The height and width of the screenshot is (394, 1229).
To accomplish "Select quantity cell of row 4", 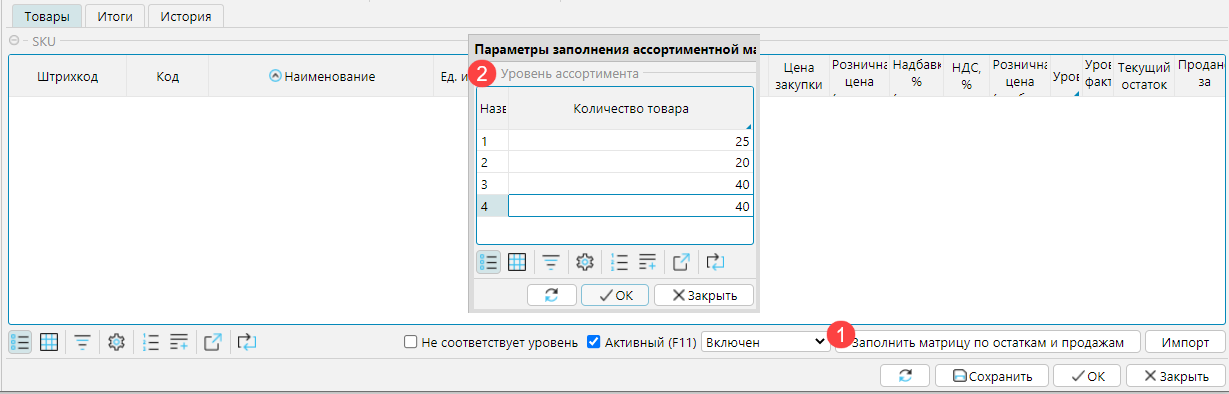I will pos(630,206).
